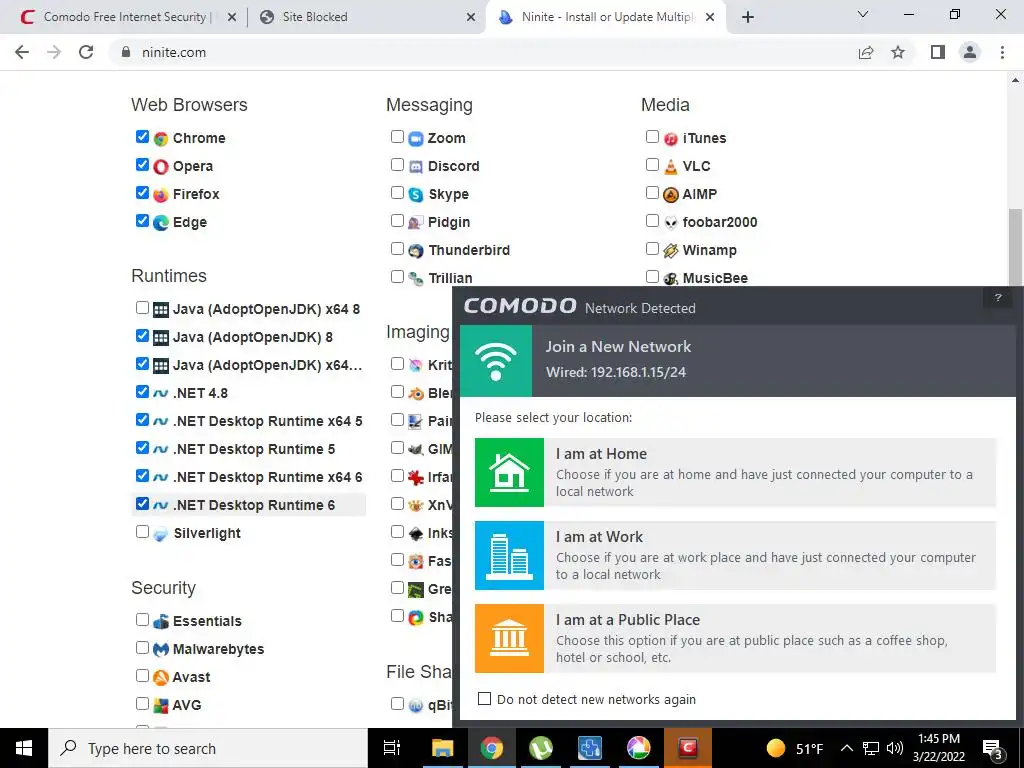The width and height of the screenshot is (1024, 768).
Task: Click the Opera logo icon
Action: 161,167
